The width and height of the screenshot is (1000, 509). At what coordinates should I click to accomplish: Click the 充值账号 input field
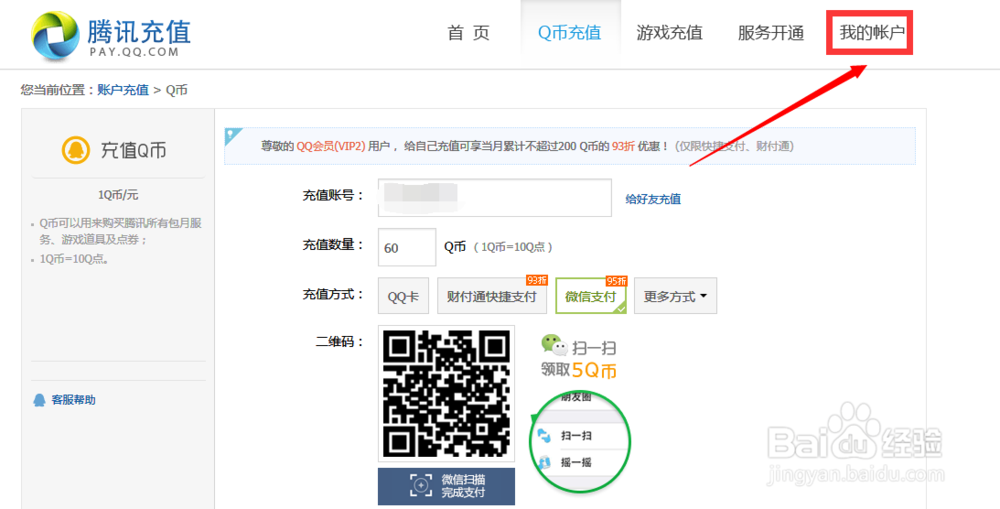[x=495, y=198]
